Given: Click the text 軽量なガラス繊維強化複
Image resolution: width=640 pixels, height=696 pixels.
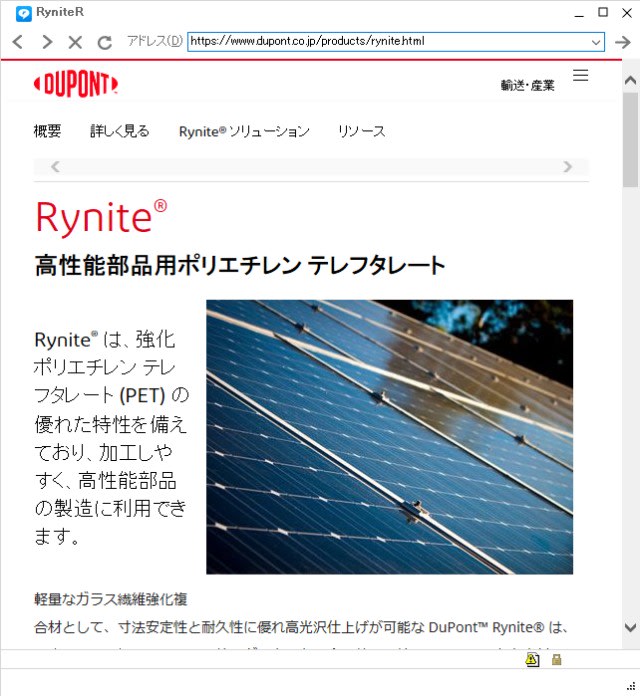Looking at the screenshot, I should tap(111, 599).
